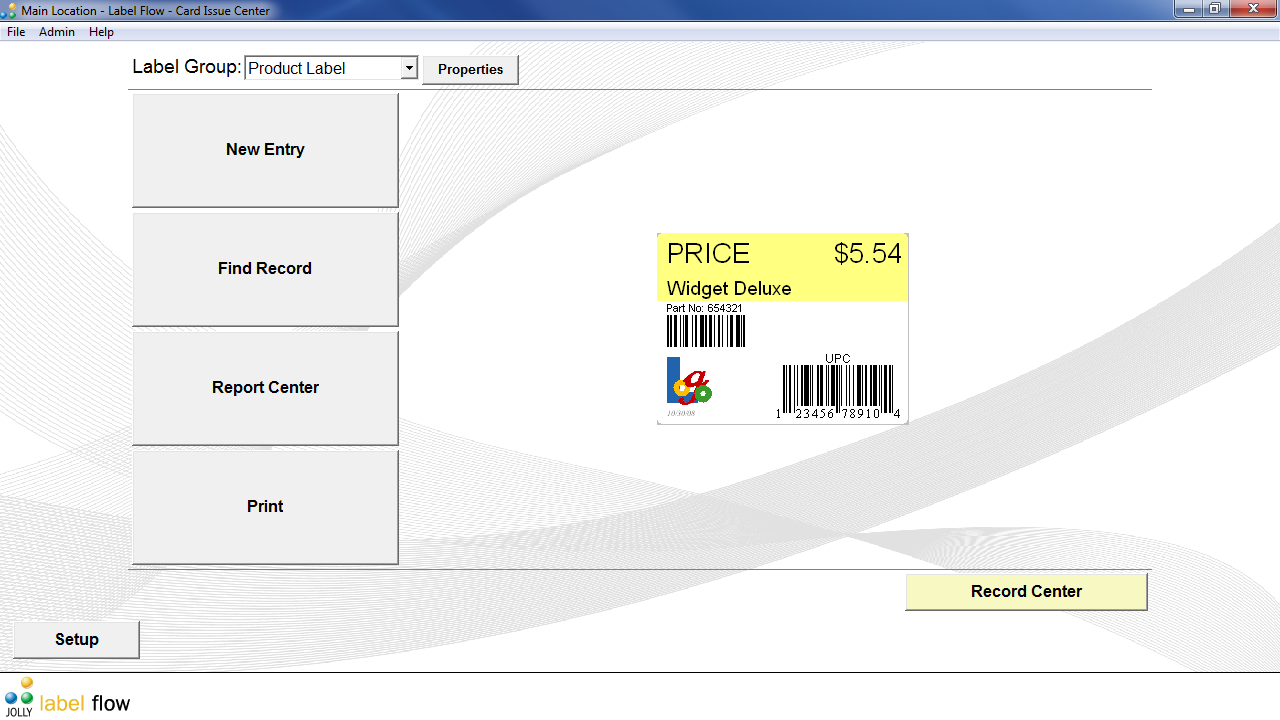Open the Report Center
Viewport: 1280px width, 720px height.
[x=264, y=387]
